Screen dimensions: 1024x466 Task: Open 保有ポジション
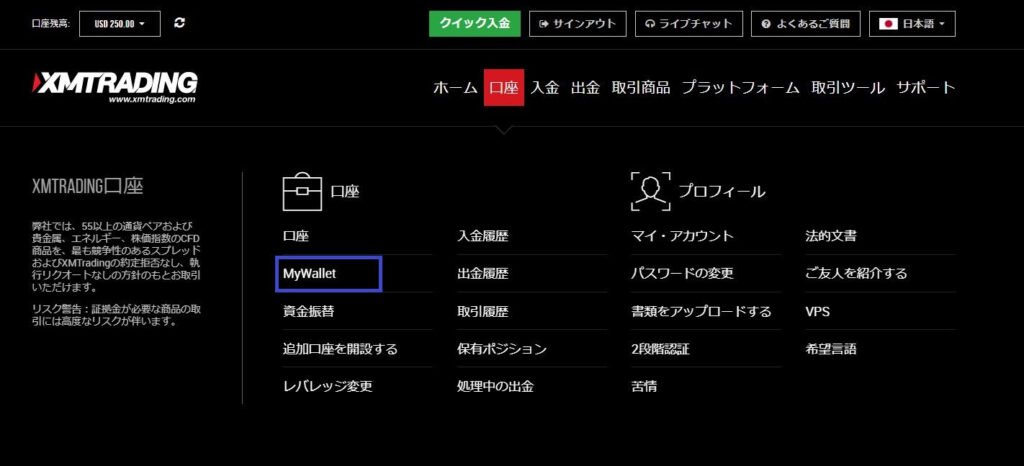[502, 349]
